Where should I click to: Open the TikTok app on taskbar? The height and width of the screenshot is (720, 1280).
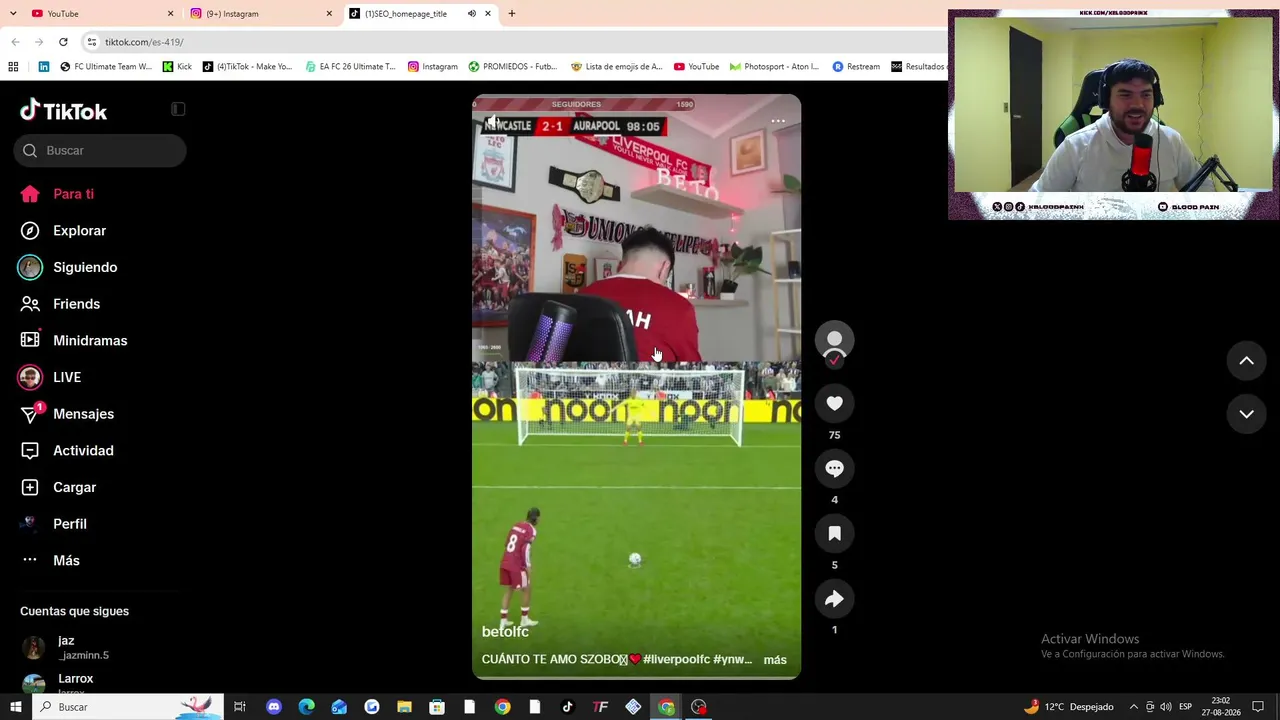point(567,707)
